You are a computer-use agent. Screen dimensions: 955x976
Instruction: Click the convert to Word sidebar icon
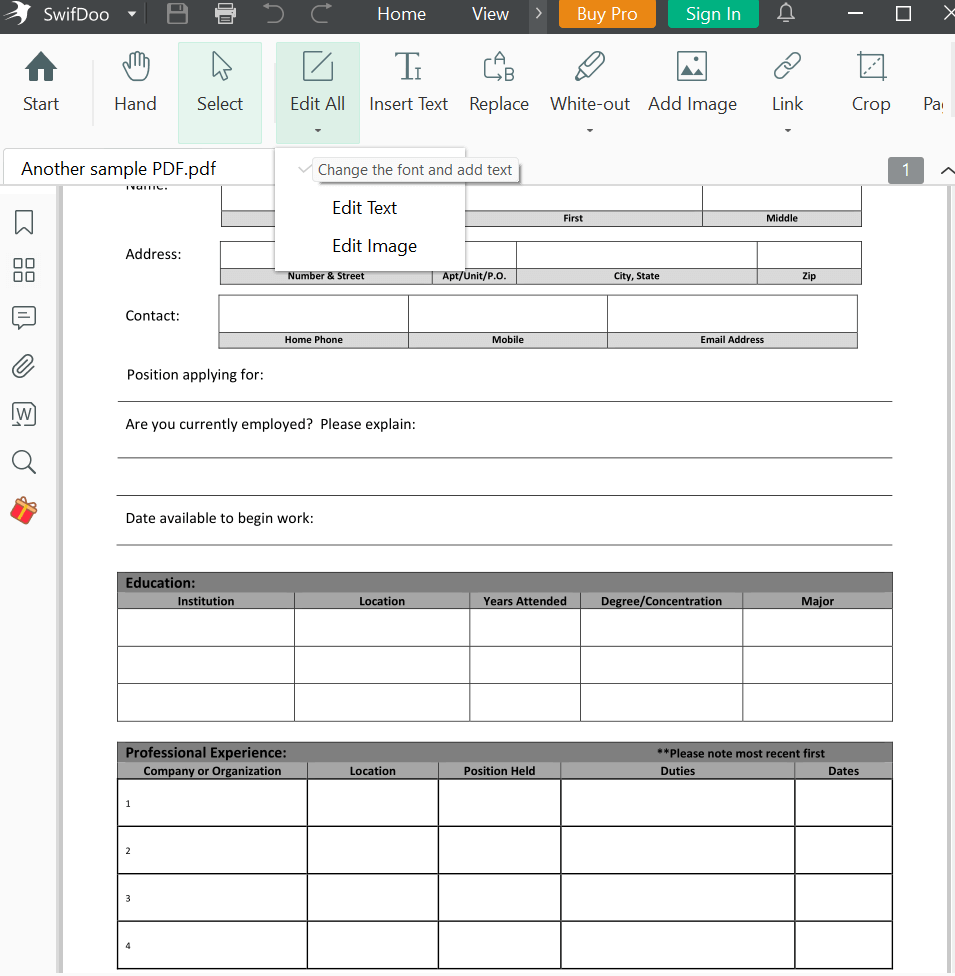24,414
